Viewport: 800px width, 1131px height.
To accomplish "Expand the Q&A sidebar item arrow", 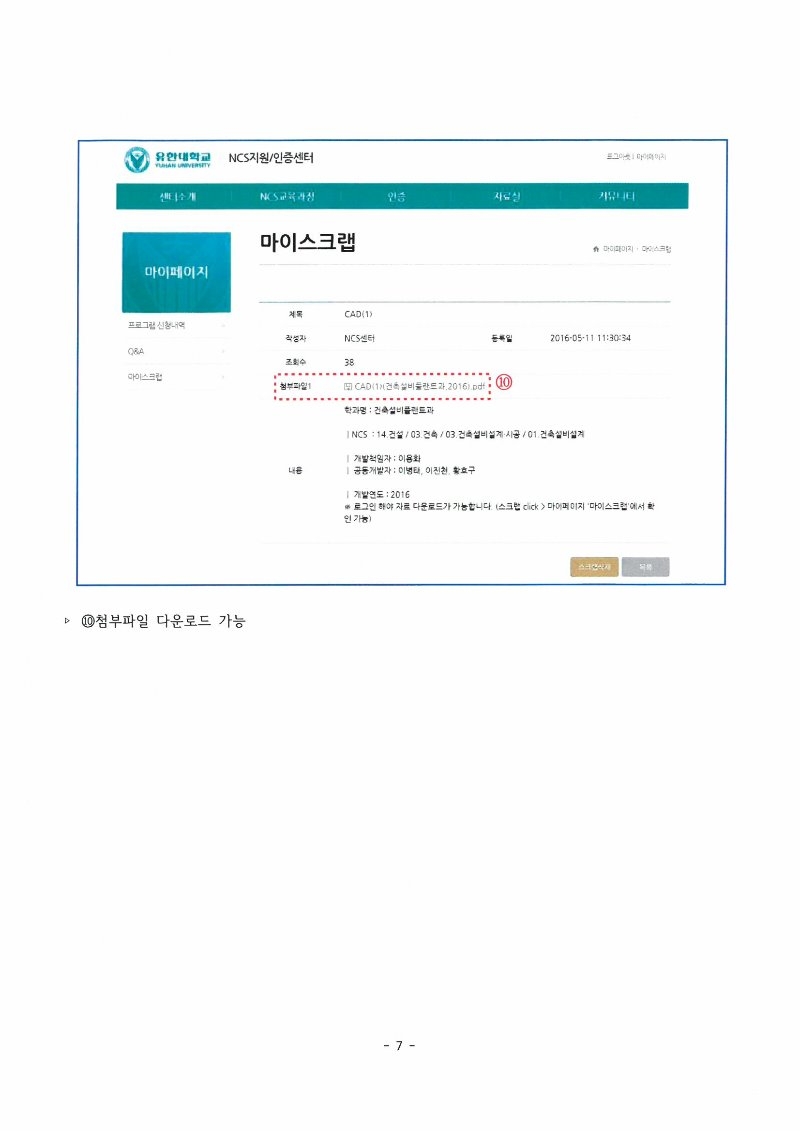I will point(223,352).
